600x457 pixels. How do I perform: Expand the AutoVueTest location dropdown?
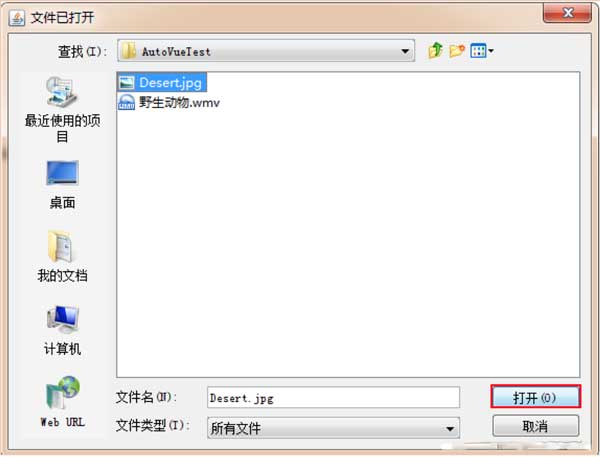click(x=405, y=51)
